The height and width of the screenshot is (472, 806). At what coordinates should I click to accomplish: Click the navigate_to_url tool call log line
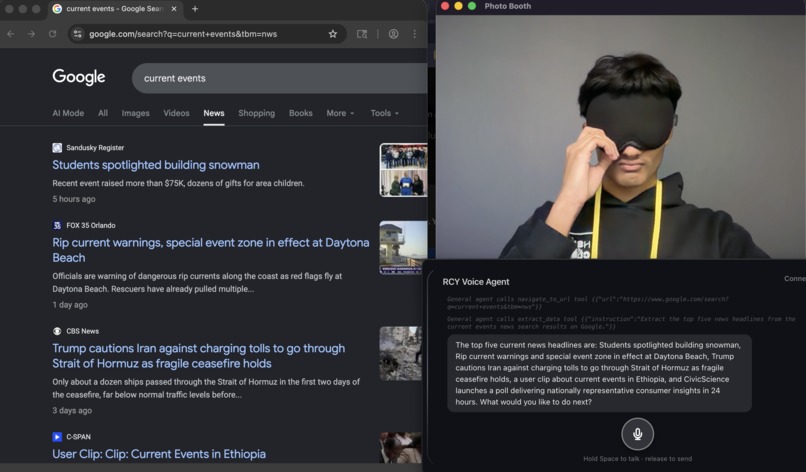[x=588, y=303]
